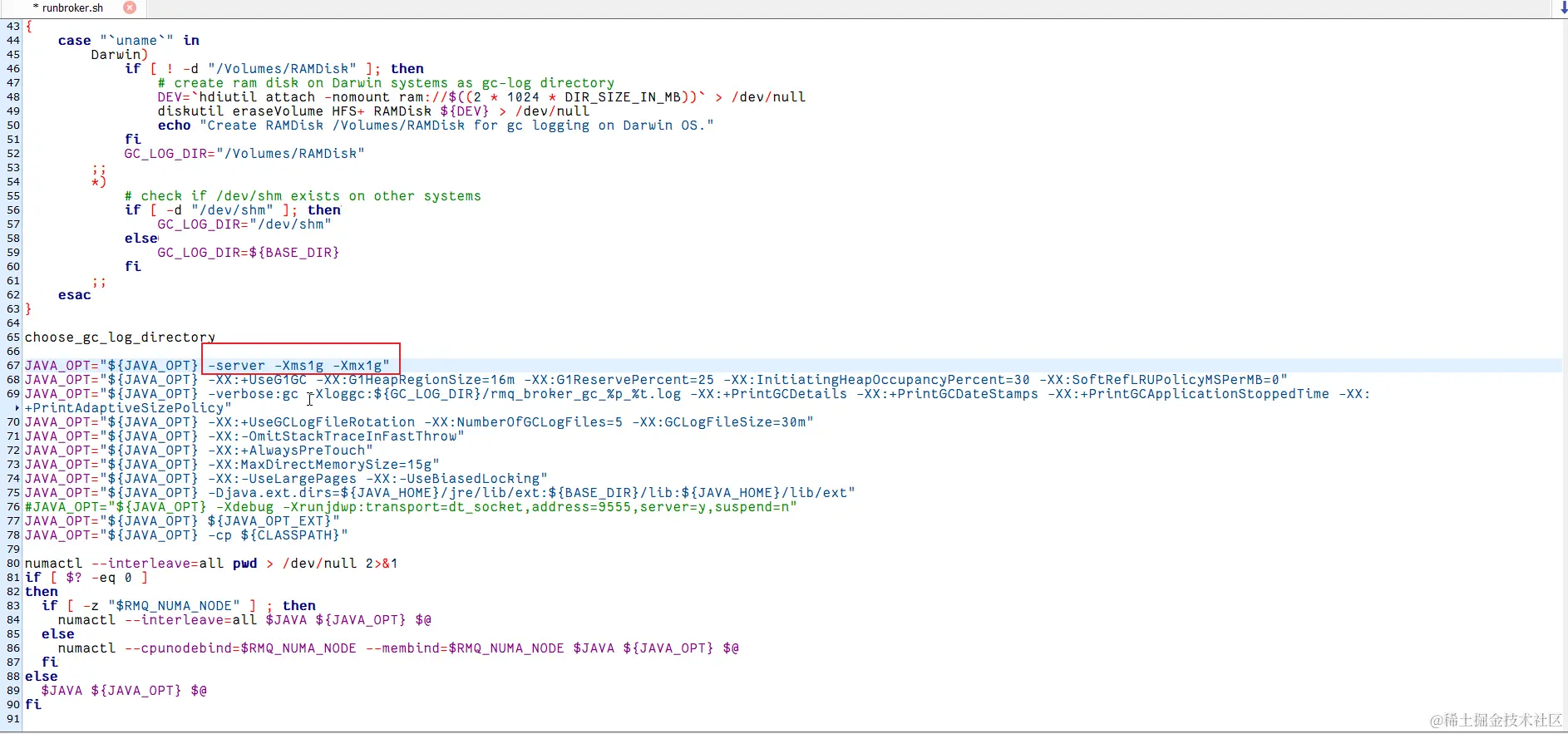Screen dimensions: 1568x734
Task: Click the 'diskutil eraseVolume HFS+ RAMDisk' line
Action: (373, 111)
